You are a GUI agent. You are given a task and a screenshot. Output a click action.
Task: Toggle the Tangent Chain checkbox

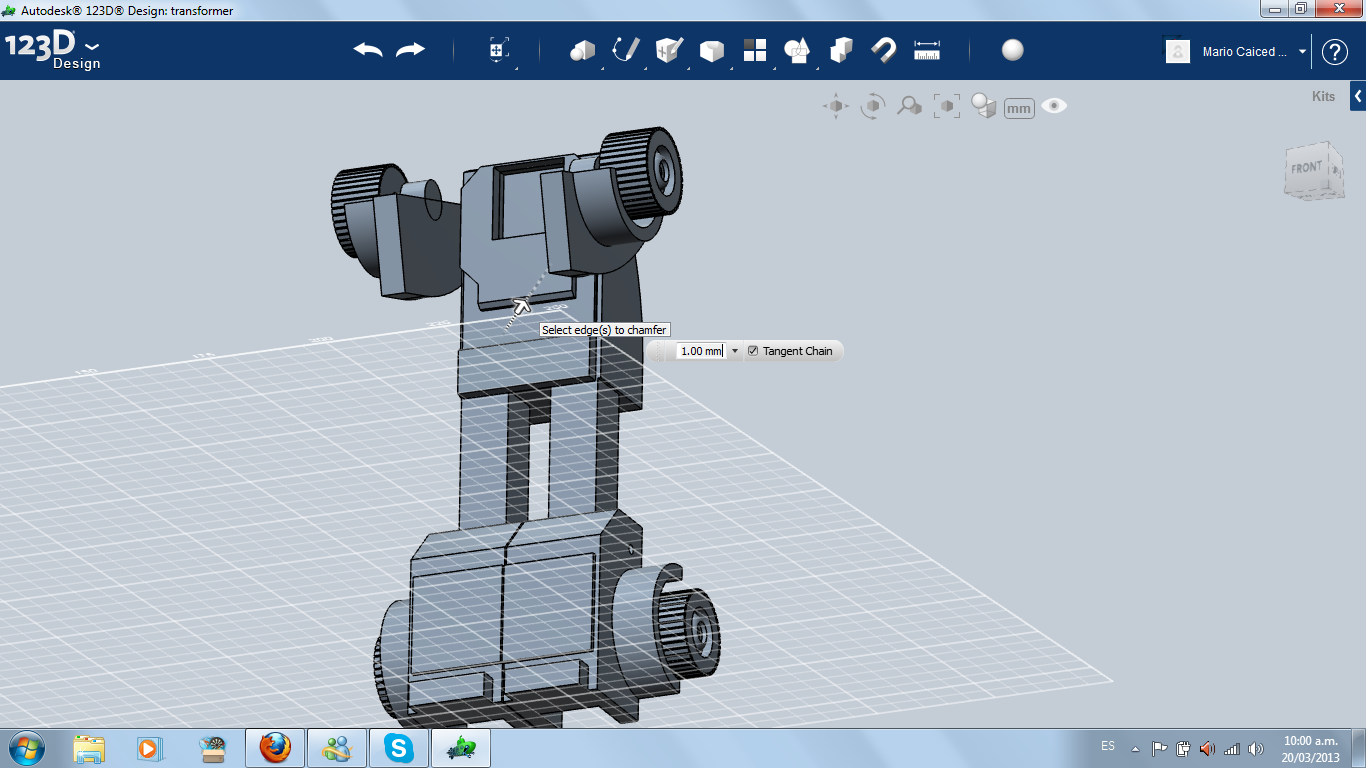pyautogui.click(x=753, y=351)
